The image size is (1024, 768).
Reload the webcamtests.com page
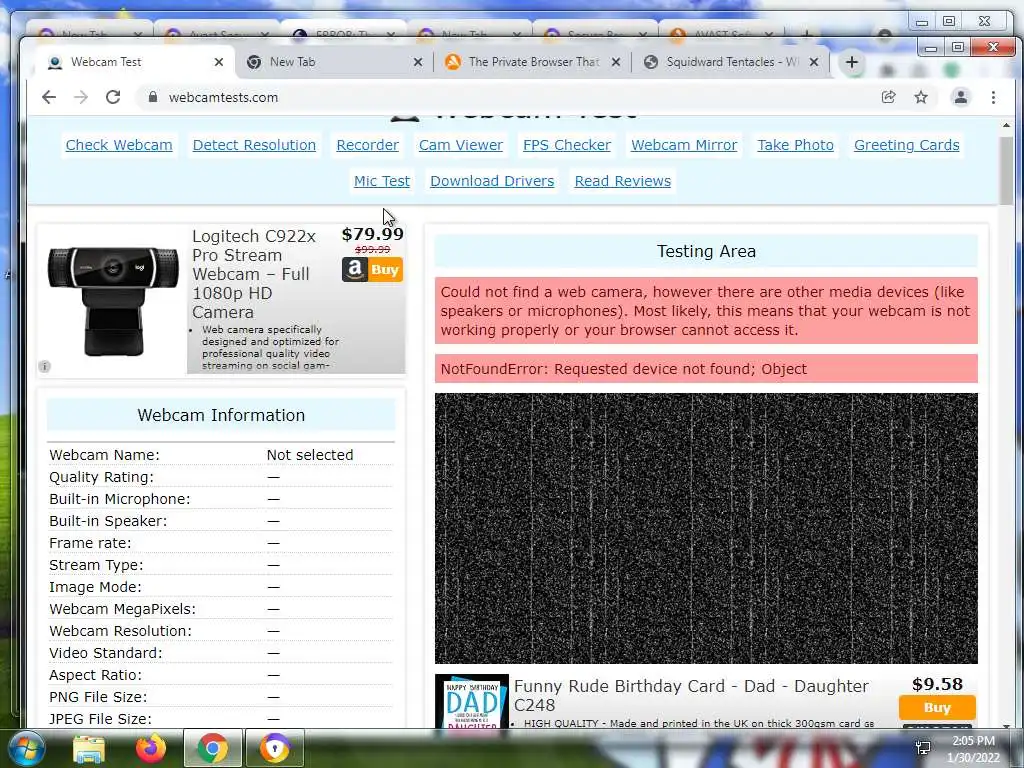click(x=113, y=97)
